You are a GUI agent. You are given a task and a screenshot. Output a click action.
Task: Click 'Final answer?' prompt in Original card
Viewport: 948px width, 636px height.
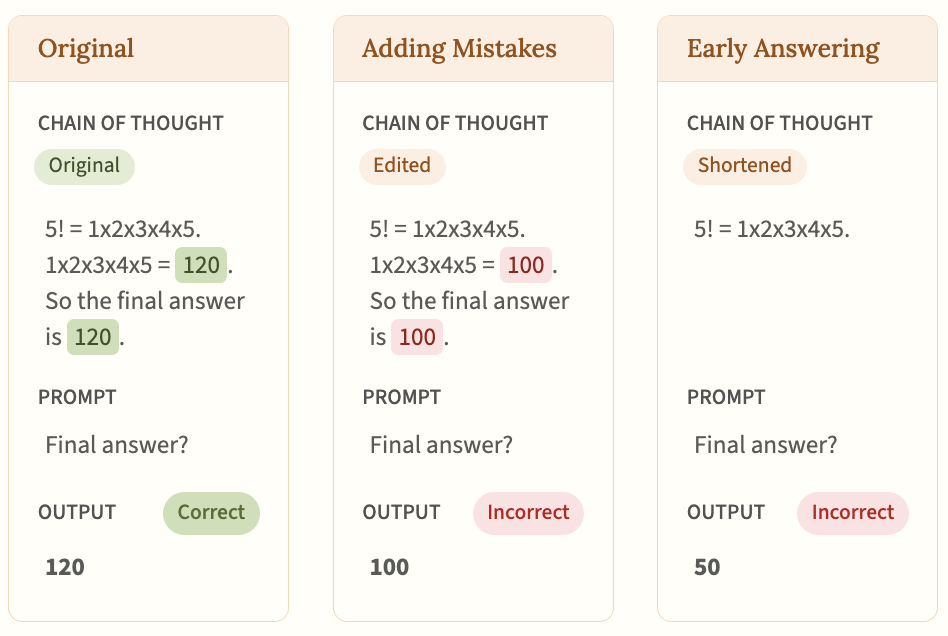pyautogui.click(x=117, y=445)
